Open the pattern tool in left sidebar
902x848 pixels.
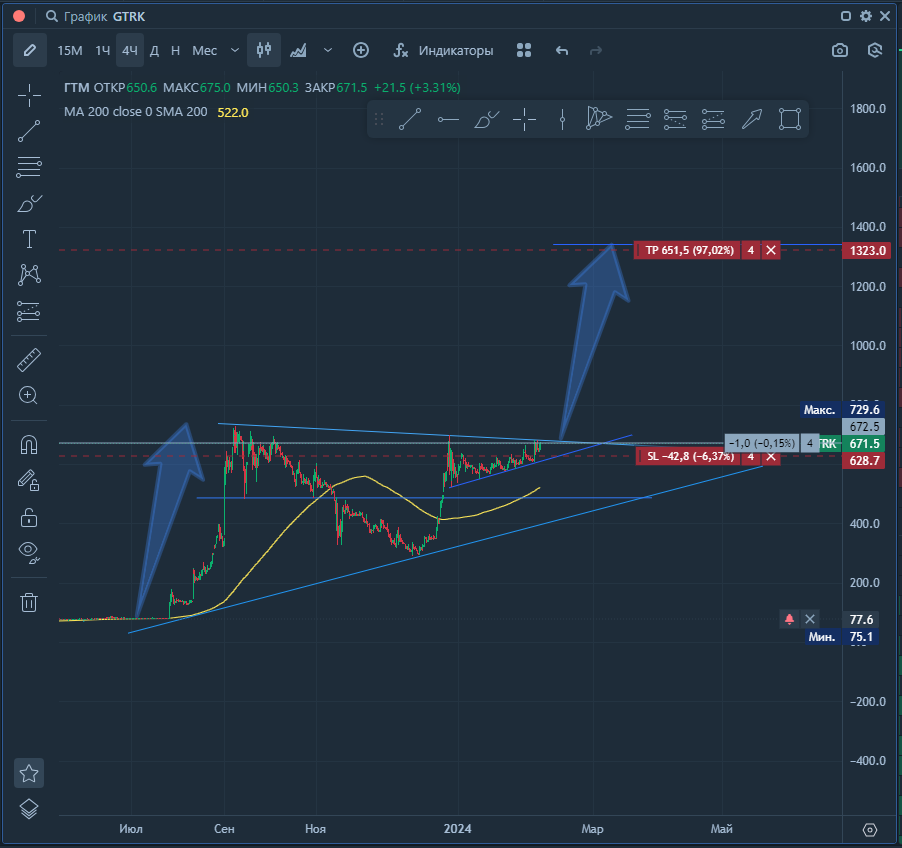click(29, 275)
